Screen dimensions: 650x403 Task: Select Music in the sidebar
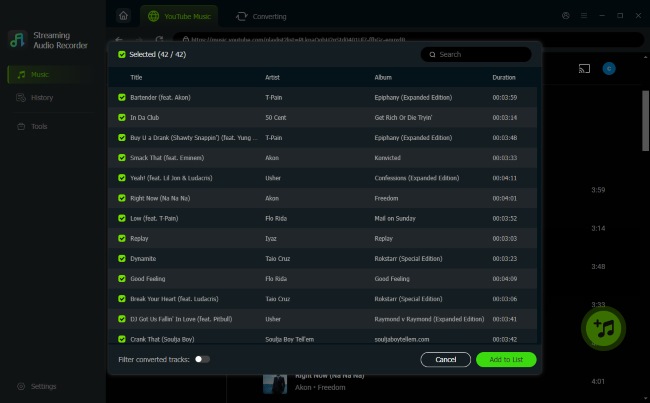pos(52,75)
